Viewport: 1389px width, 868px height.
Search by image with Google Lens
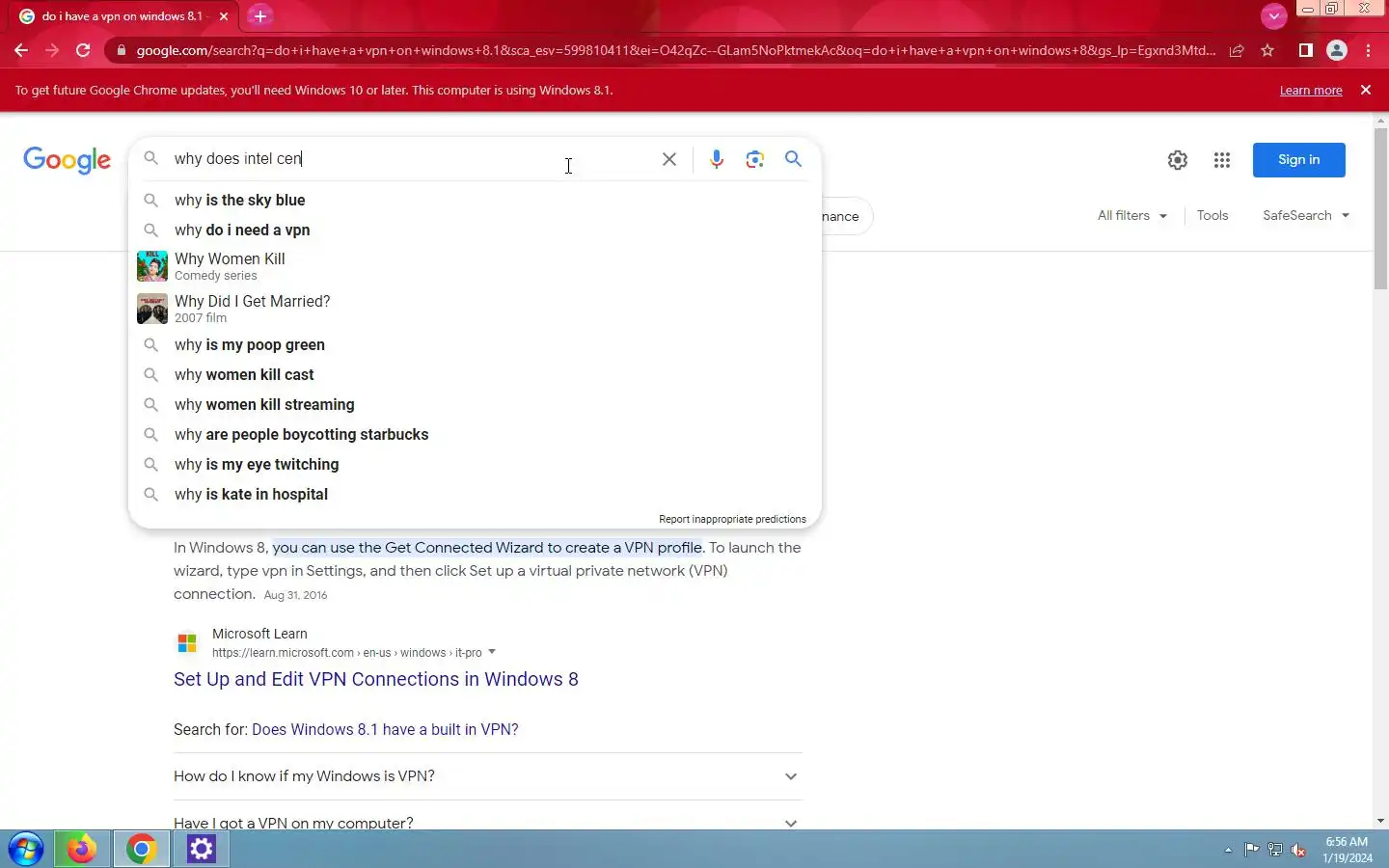[755, 159]
